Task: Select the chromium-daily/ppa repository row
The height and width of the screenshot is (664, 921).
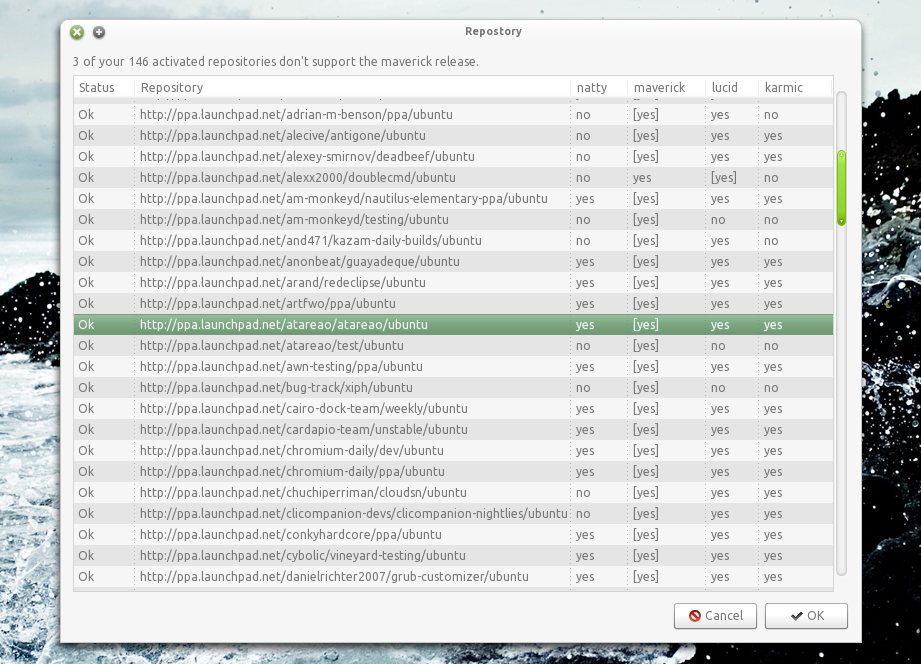Action: 453,472
